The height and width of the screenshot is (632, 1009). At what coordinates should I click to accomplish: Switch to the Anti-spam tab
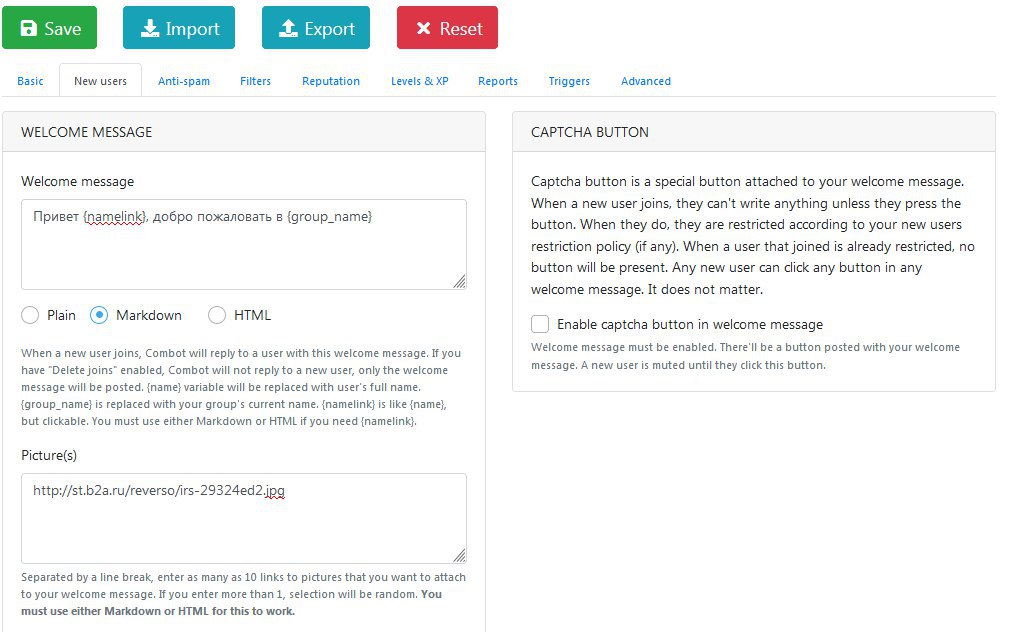pyautogui.click(x=184, y=81)
